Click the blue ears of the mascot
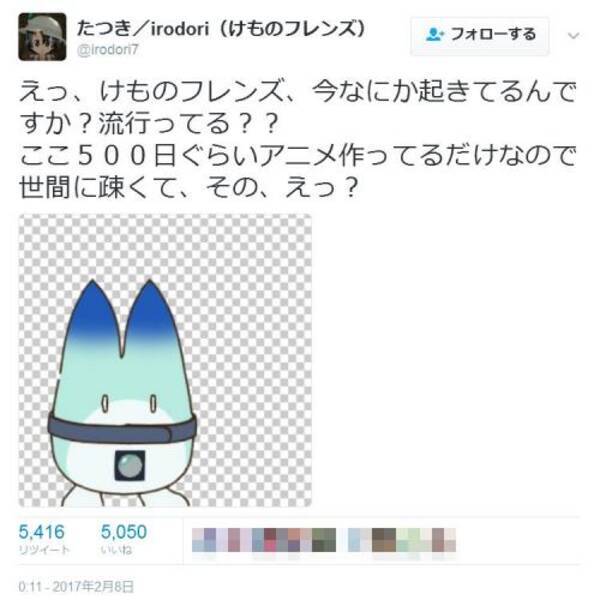This screenshot has width=600, height=600. [x=124, y=313]
